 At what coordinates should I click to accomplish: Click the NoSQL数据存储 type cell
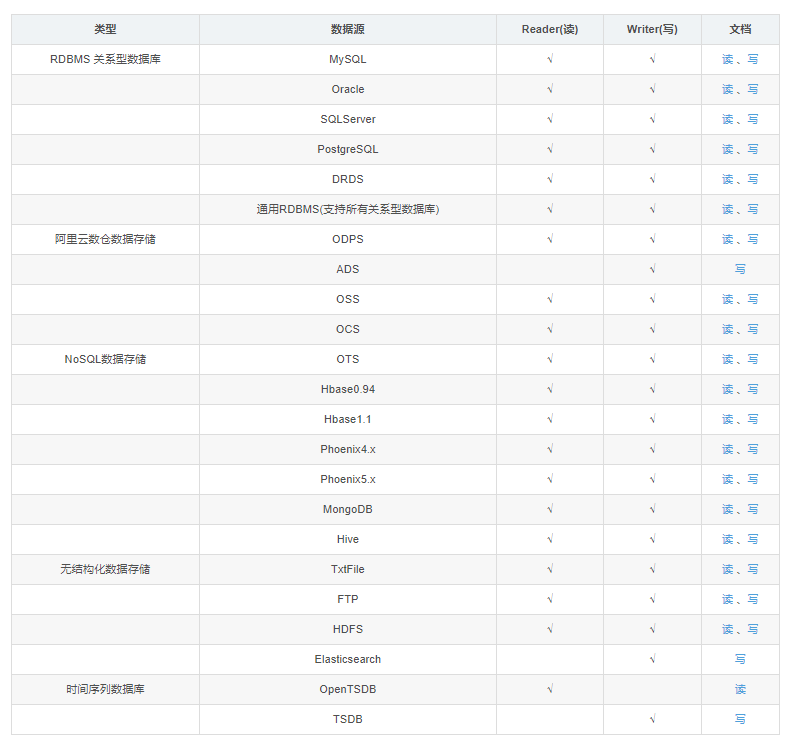(x=105, y=359)
